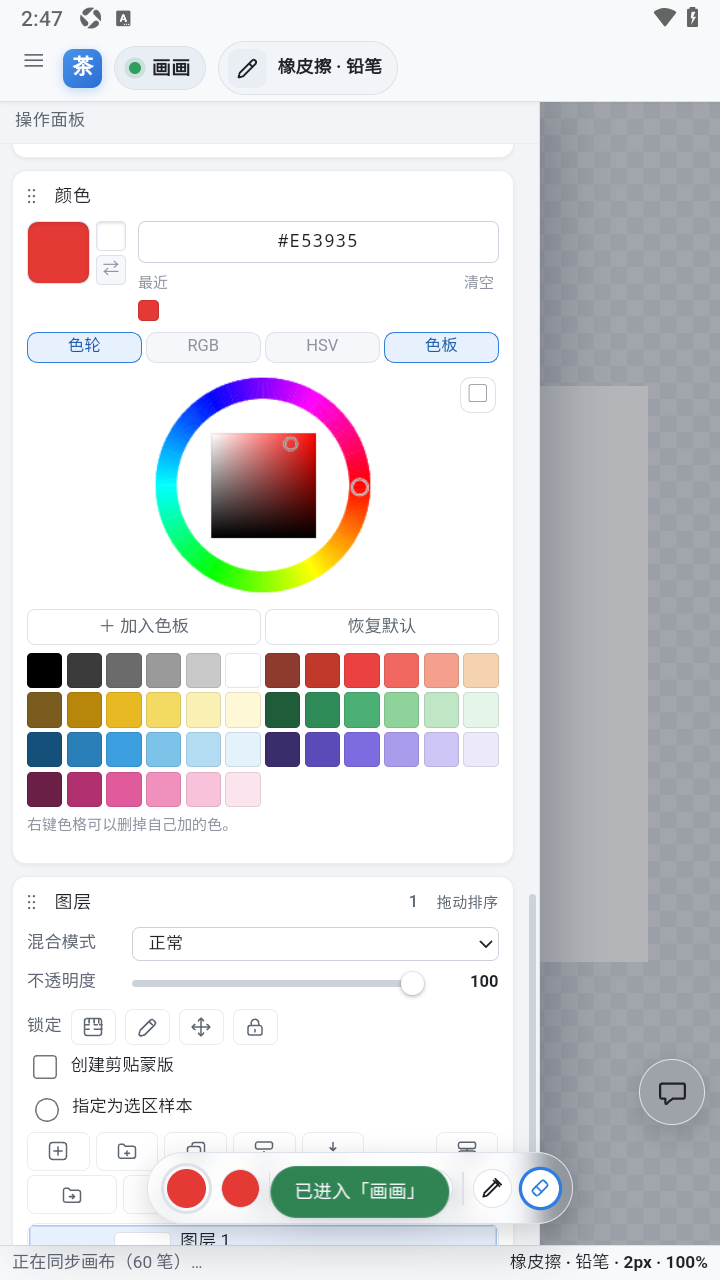The width and height of the screenshot is (720, 1280).
Task: Select 指定为选区样本 radio button
Action: tap(47, 1109)
